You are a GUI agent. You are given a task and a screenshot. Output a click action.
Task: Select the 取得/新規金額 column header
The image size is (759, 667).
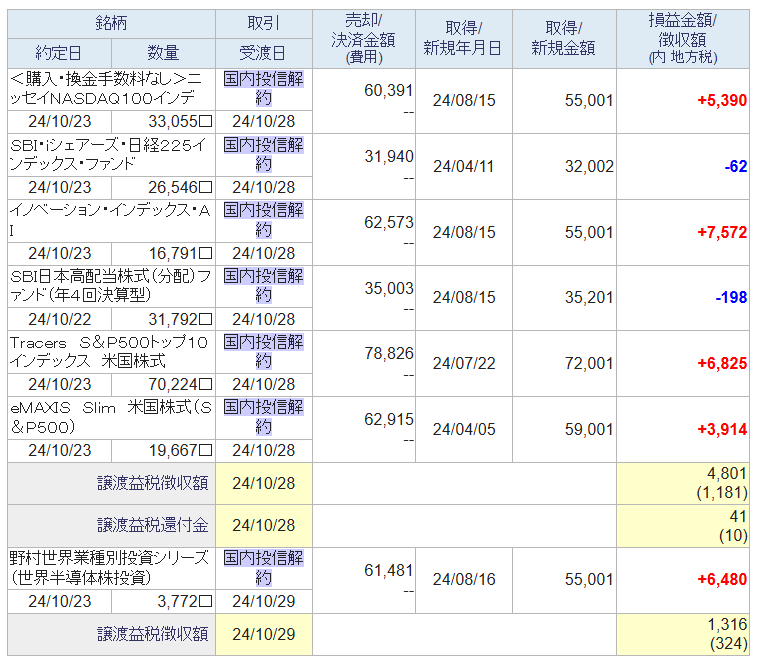[564, 39]
